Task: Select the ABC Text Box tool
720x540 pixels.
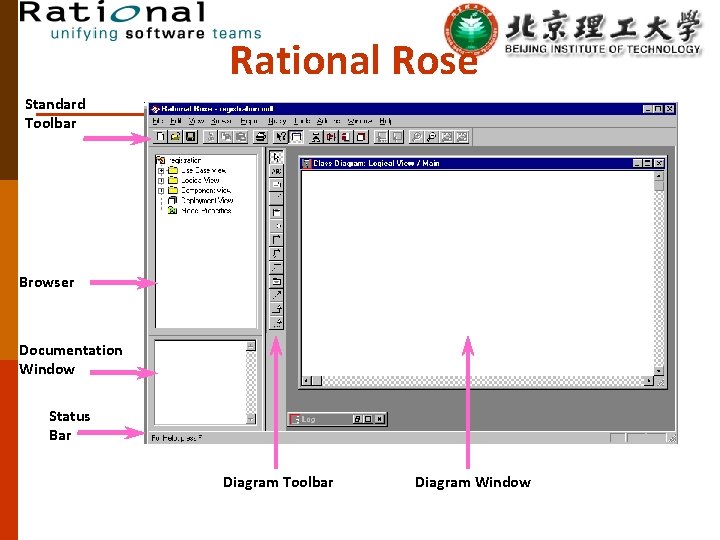Action: coord(276,171)
